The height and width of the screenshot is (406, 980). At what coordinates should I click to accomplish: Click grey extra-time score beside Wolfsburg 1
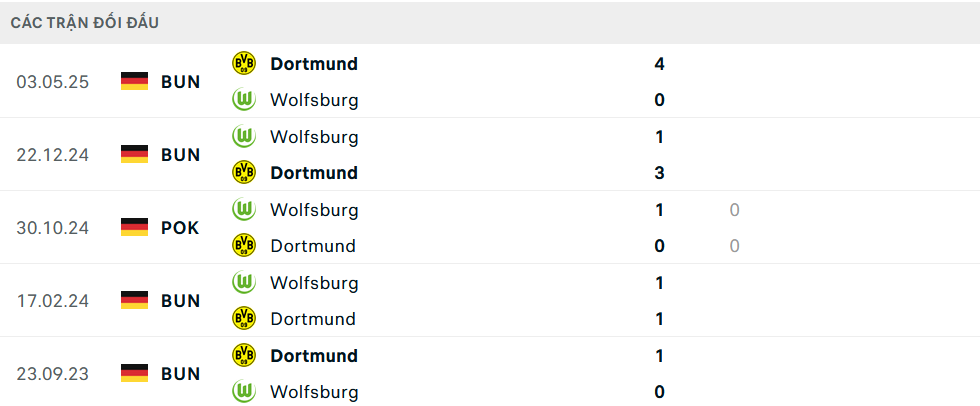(x=734, y=210)
